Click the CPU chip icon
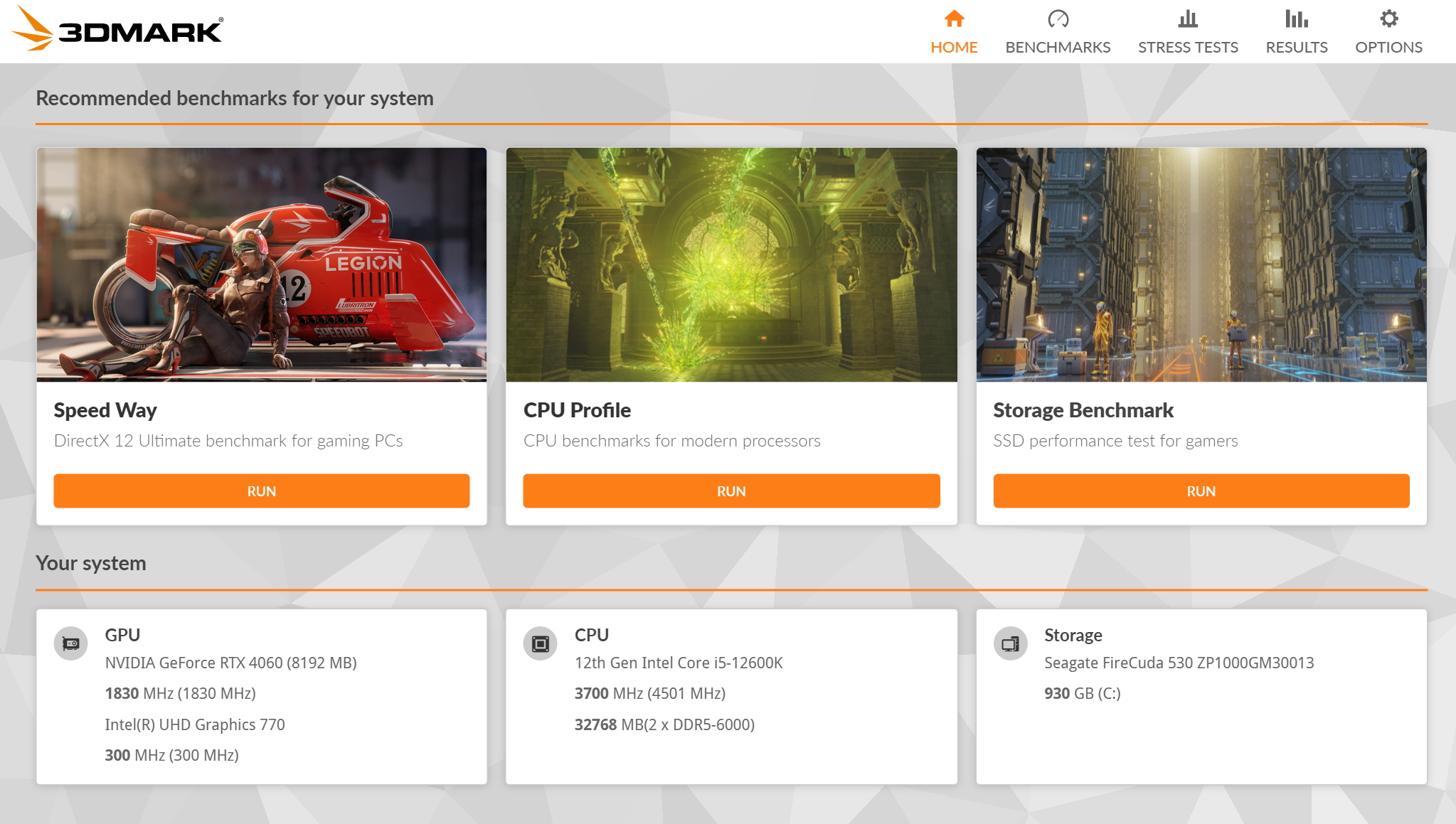 (541, 643)
